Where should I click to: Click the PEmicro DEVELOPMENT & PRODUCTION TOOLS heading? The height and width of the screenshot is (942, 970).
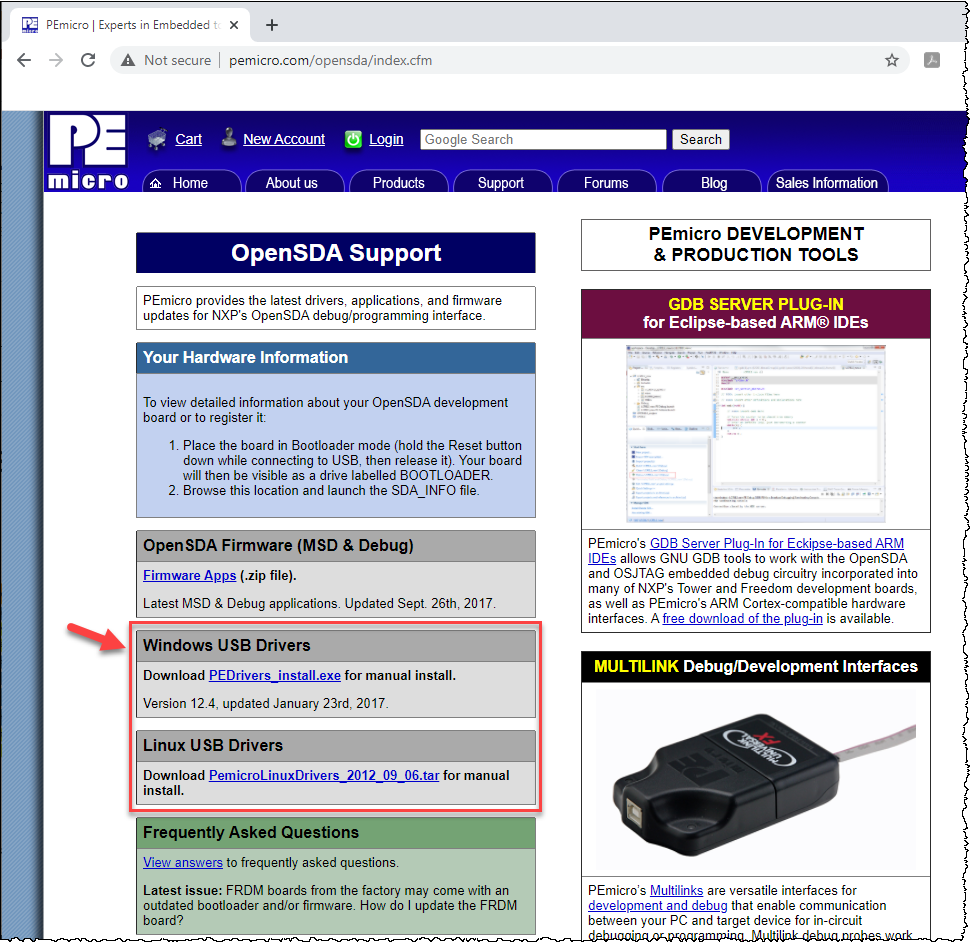tap(755, 244)
